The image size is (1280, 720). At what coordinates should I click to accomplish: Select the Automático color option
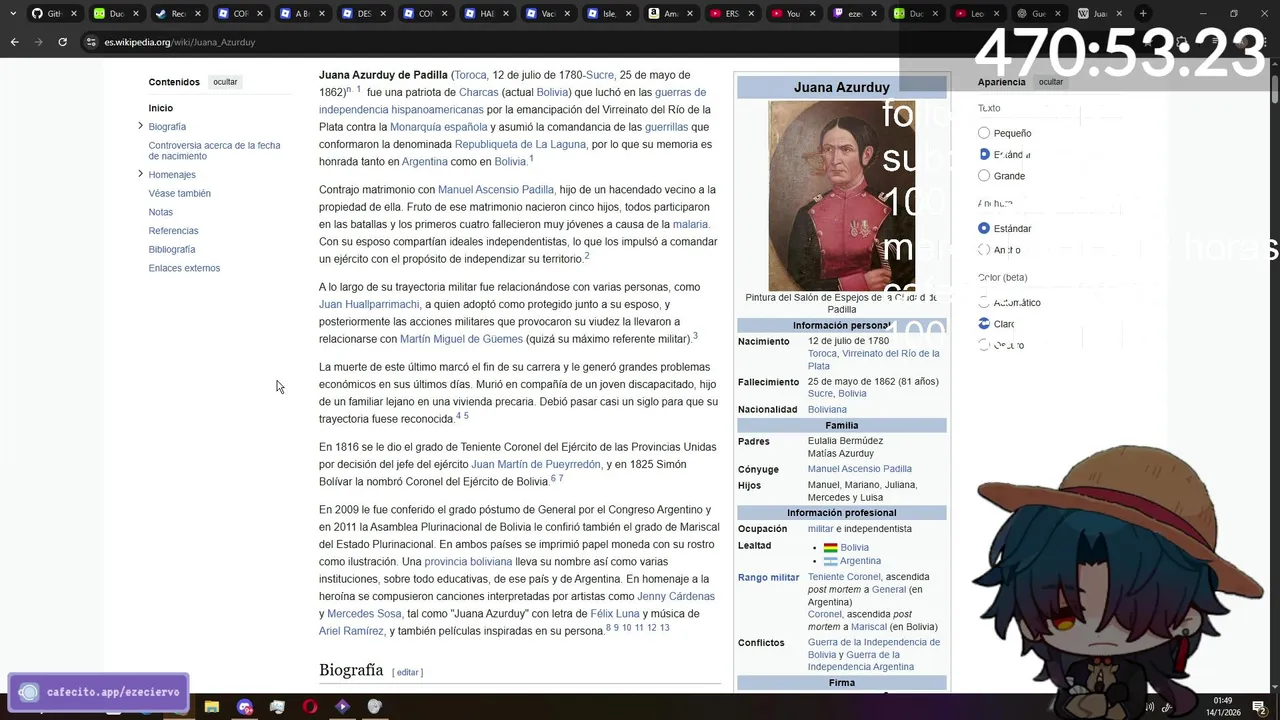984,302
